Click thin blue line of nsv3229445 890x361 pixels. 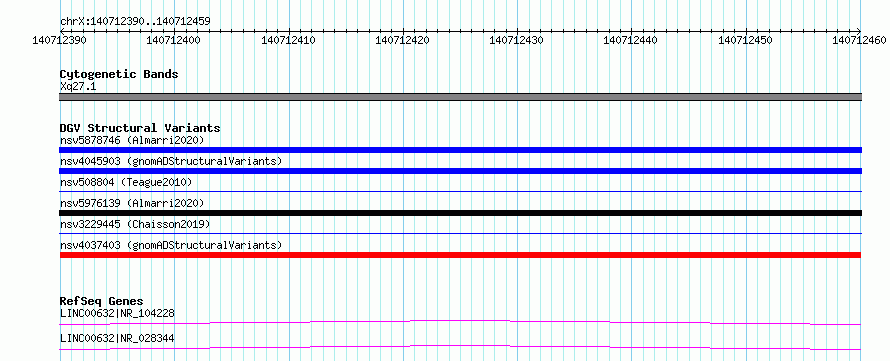[460, 234]
